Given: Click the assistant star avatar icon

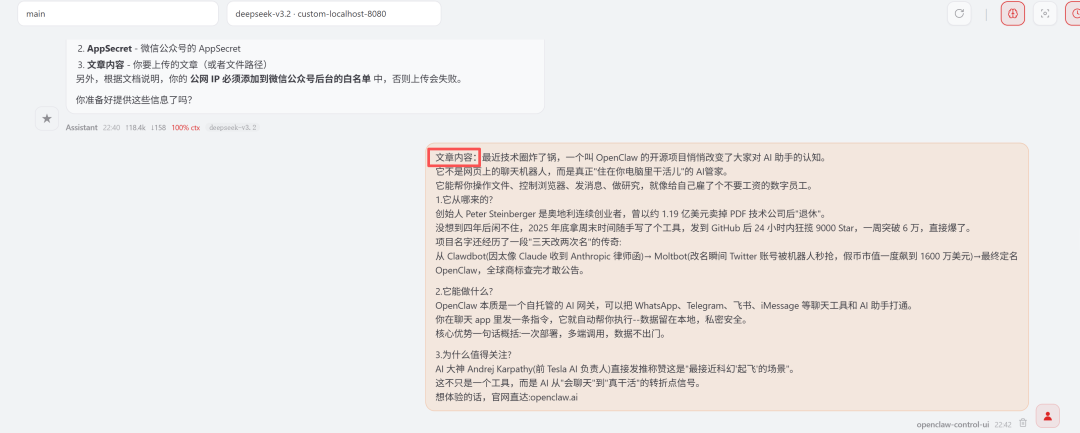Looking at the screenshot, I should [47, 118].
